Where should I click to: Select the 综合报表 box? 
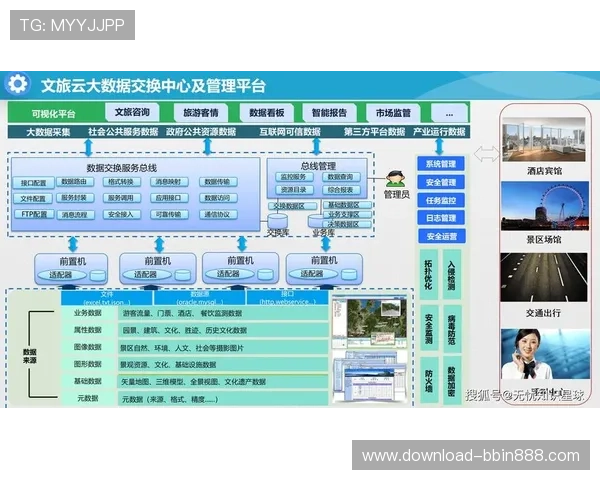point(341,190)
